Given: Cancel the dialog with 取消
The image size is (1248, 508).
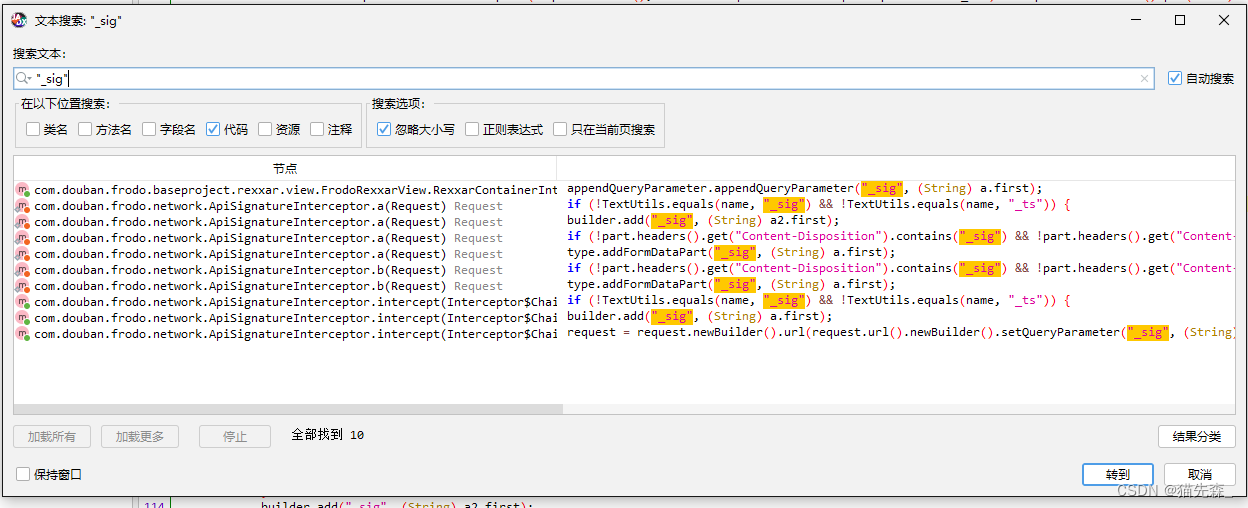Looking at the screenshot, I should click(1200, 475).
